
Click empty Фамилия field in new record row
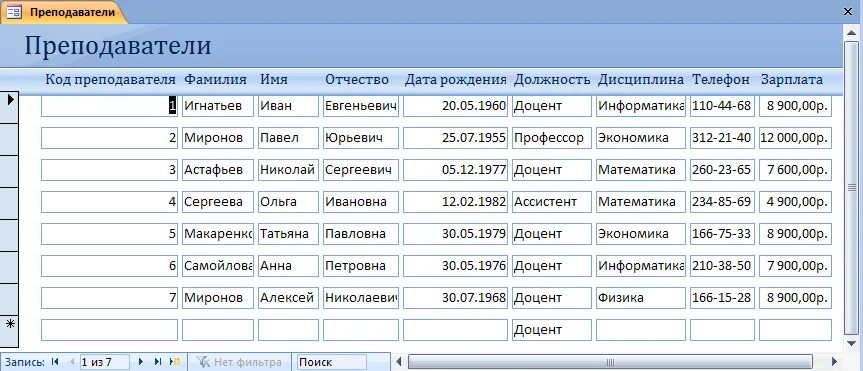(218, 330)
